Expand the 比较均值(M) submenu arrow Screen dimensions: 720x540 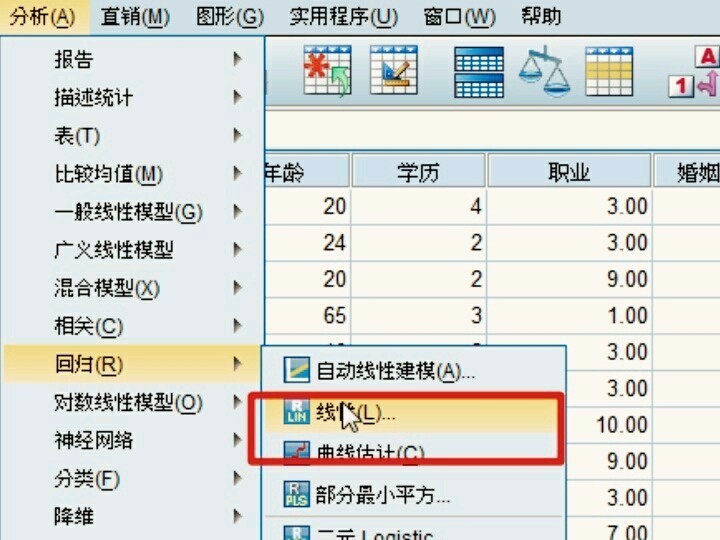click(x=237, y=173)
